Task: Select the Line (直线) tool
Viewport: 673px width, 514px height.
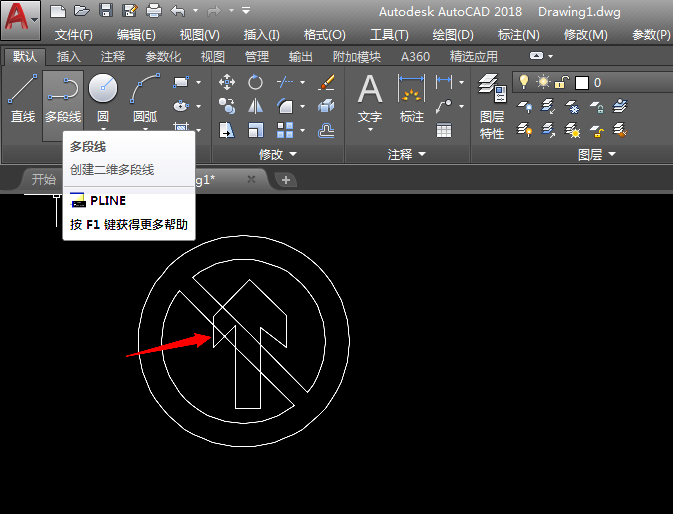Action: tap(22, 98)
